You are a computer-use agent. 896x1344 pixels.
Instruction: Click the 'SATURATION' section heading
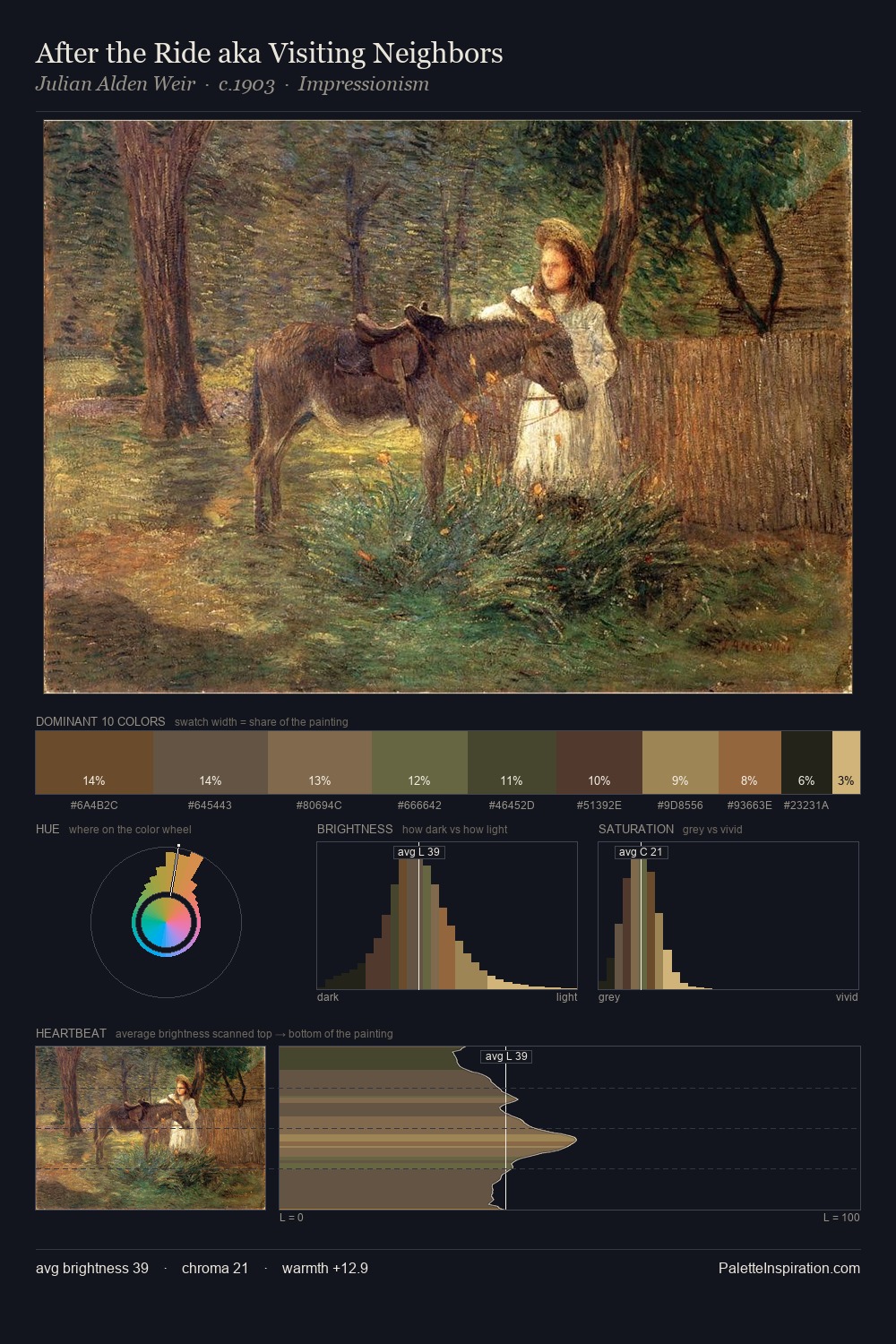point(636,829)
